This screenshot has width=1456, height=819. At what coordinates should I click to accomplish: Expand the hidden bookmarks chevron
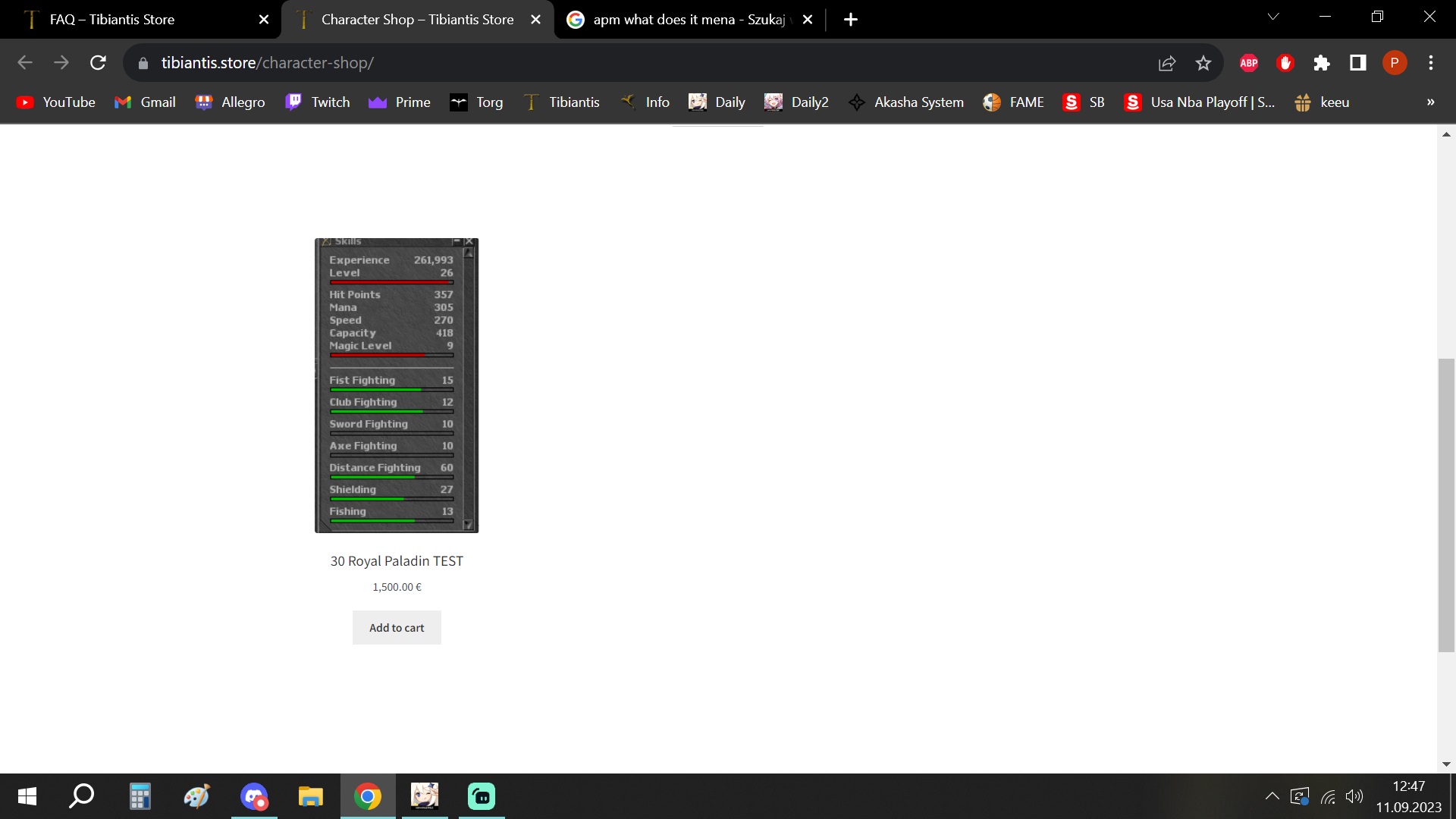[1430, 102]
